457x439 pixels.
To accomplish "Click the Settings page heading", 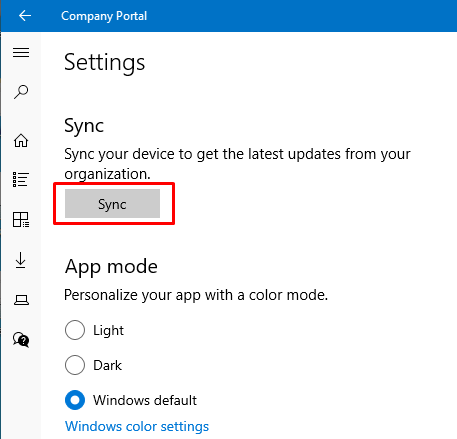I will (x=105, y=62).
